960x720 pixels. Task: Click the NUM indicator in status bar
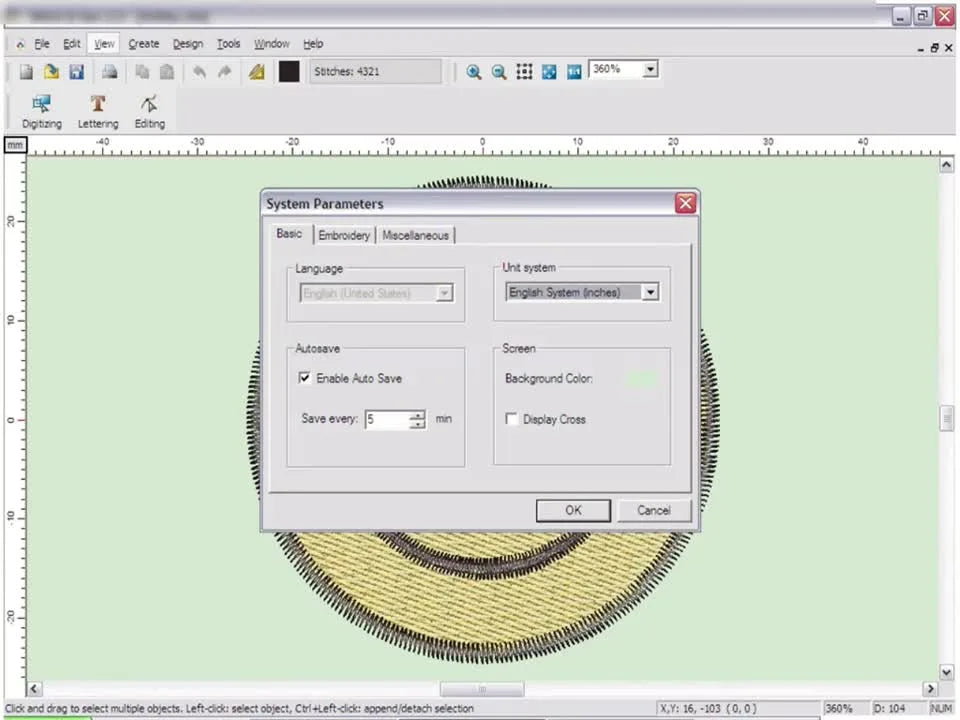coord(941,708)
